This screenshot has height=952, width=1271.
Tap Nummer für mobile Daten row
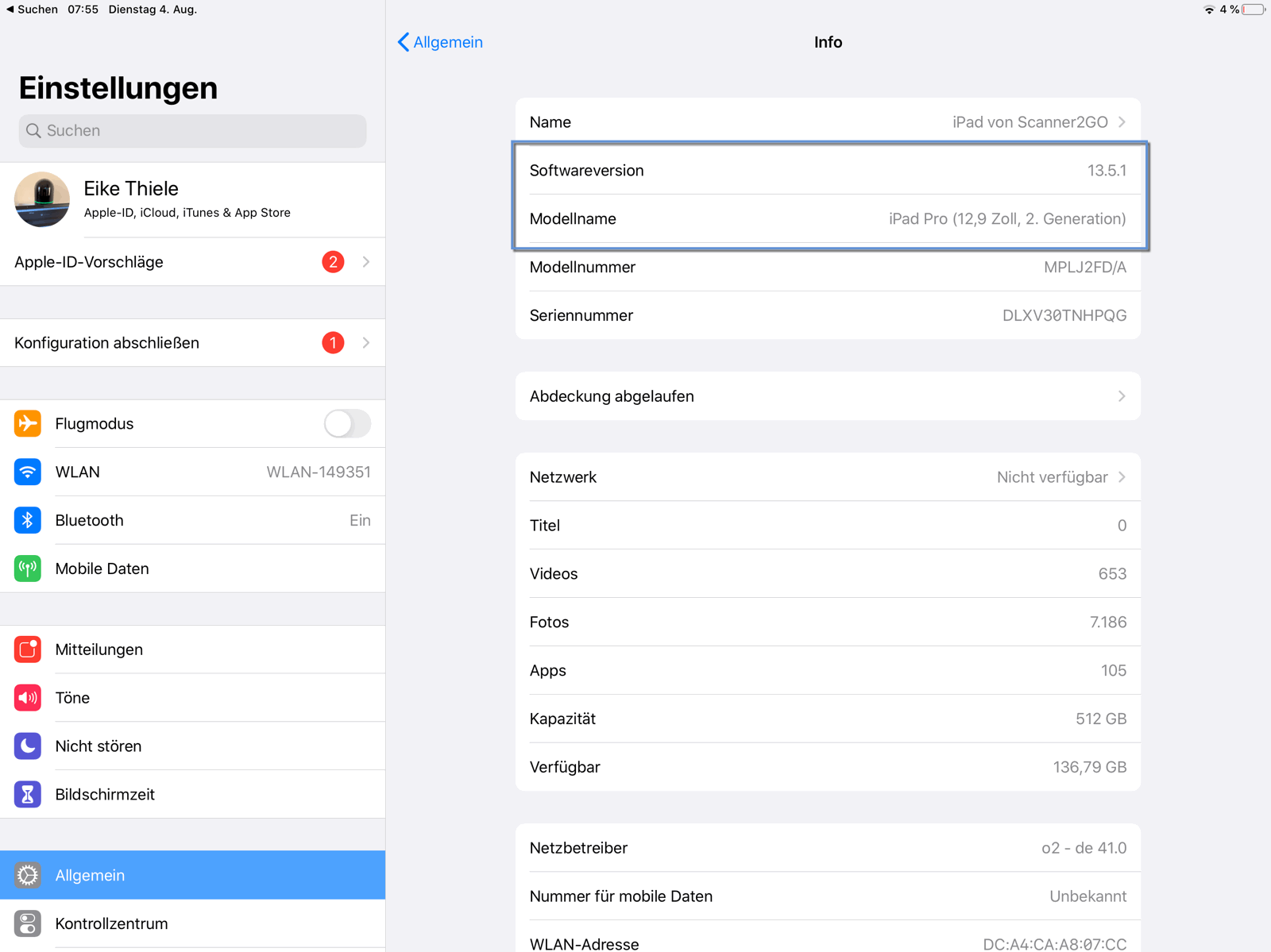tap(828, 896)
